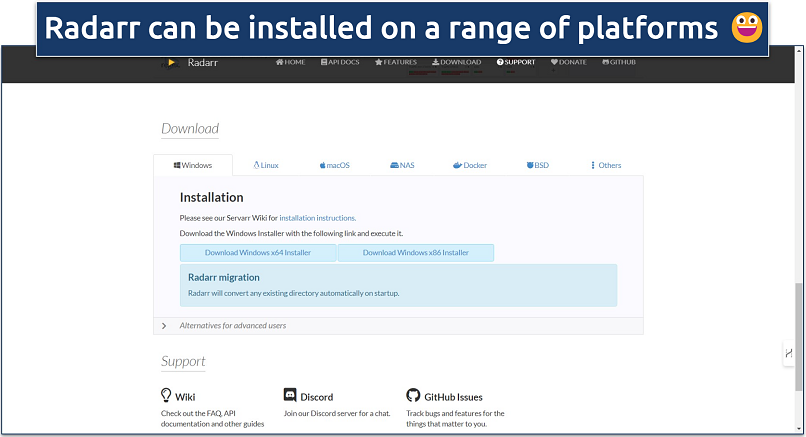The image size is (806, 437).
Task: Open the Home nav link
Action: pyautogui.click(x=290, y=62)
